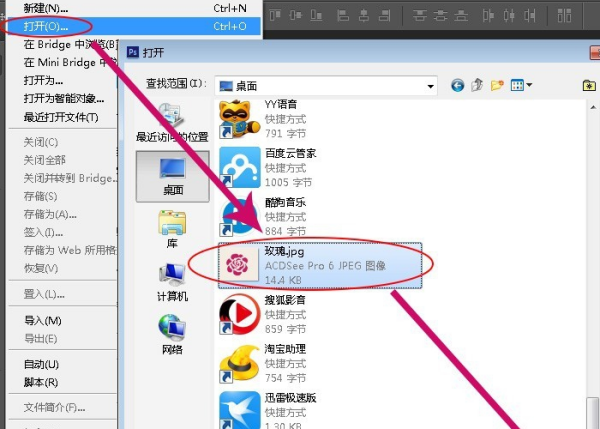Open the 查找范围 location dropdown
This screenshot has width=600, height=429.
(430, 86)
